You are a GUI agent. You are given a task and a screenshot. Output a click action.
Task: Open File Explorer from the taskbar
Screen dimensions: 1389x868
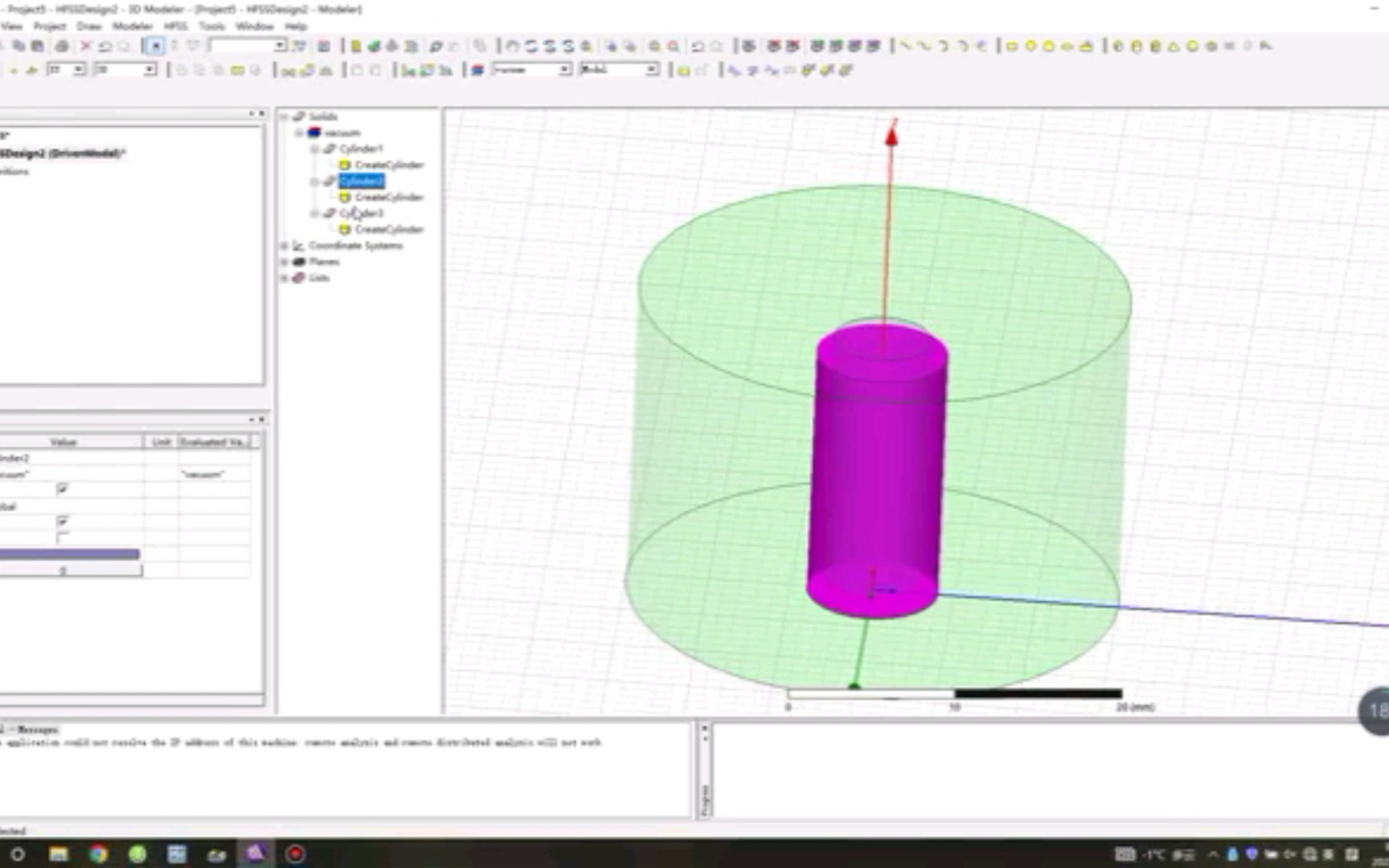pyautogui.click(x=59, y=854)
